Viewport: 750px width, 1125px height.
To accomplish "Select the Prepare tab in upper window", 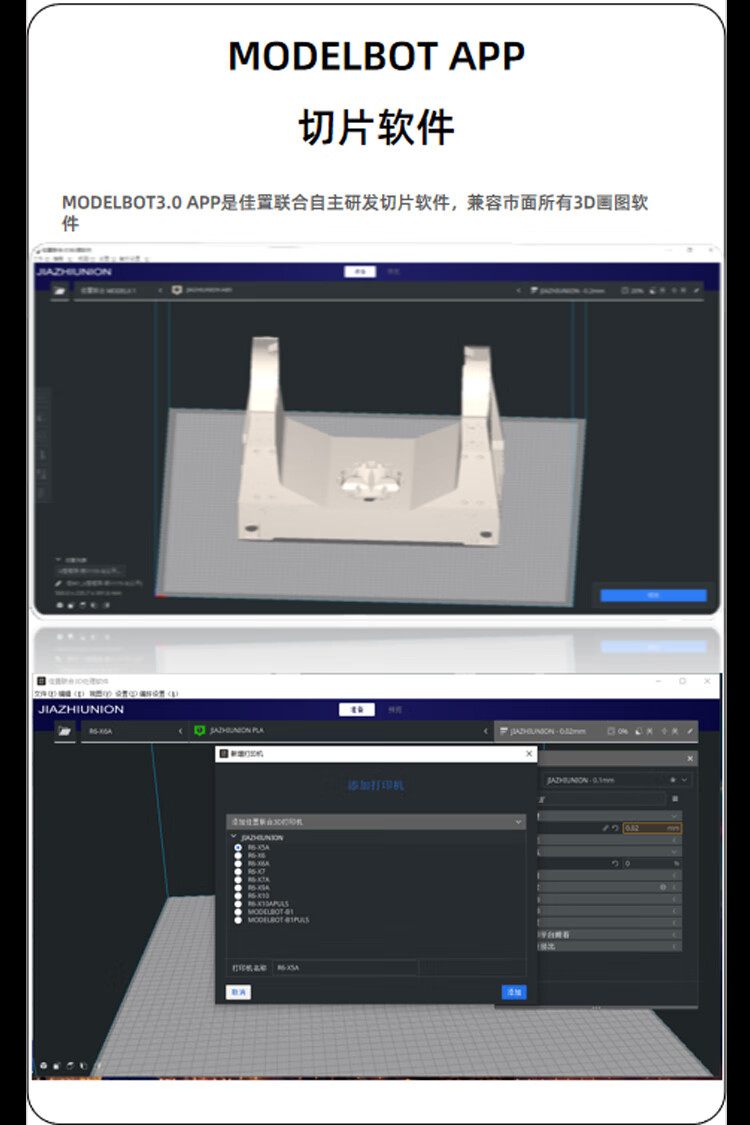I will click(x=356, y=271).
